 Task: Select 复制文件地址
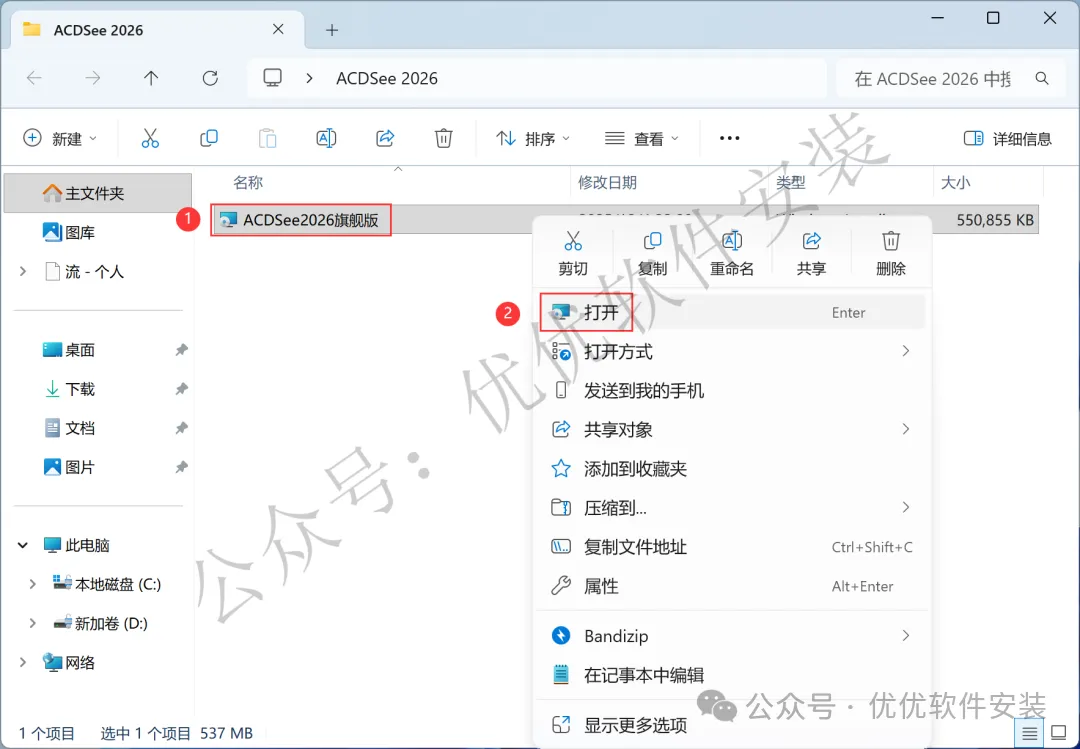tap(731, 547)
